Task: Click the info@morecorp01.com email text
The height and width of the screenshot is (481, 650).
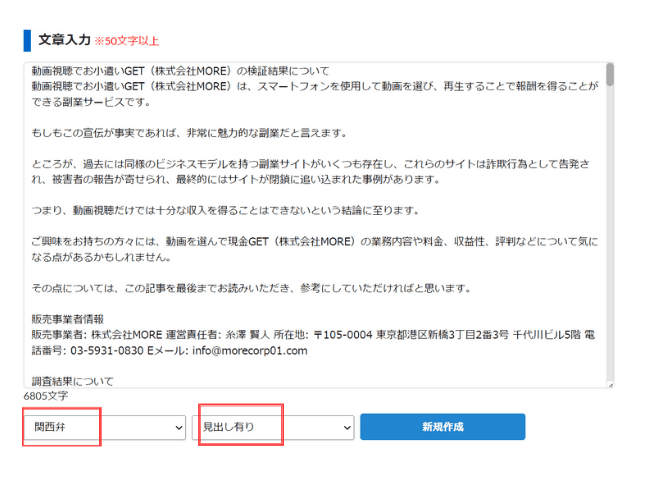Action: point(242,351)
